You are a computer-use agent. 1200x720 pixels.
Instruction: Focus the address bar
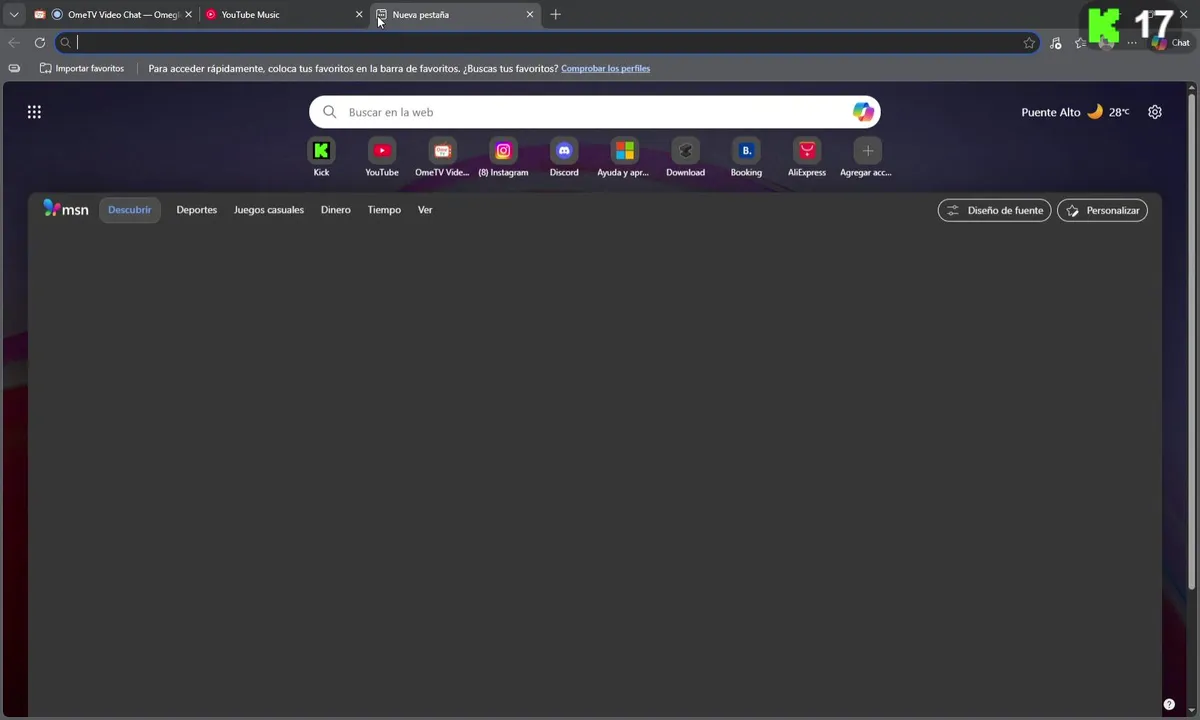click(547, 42)
